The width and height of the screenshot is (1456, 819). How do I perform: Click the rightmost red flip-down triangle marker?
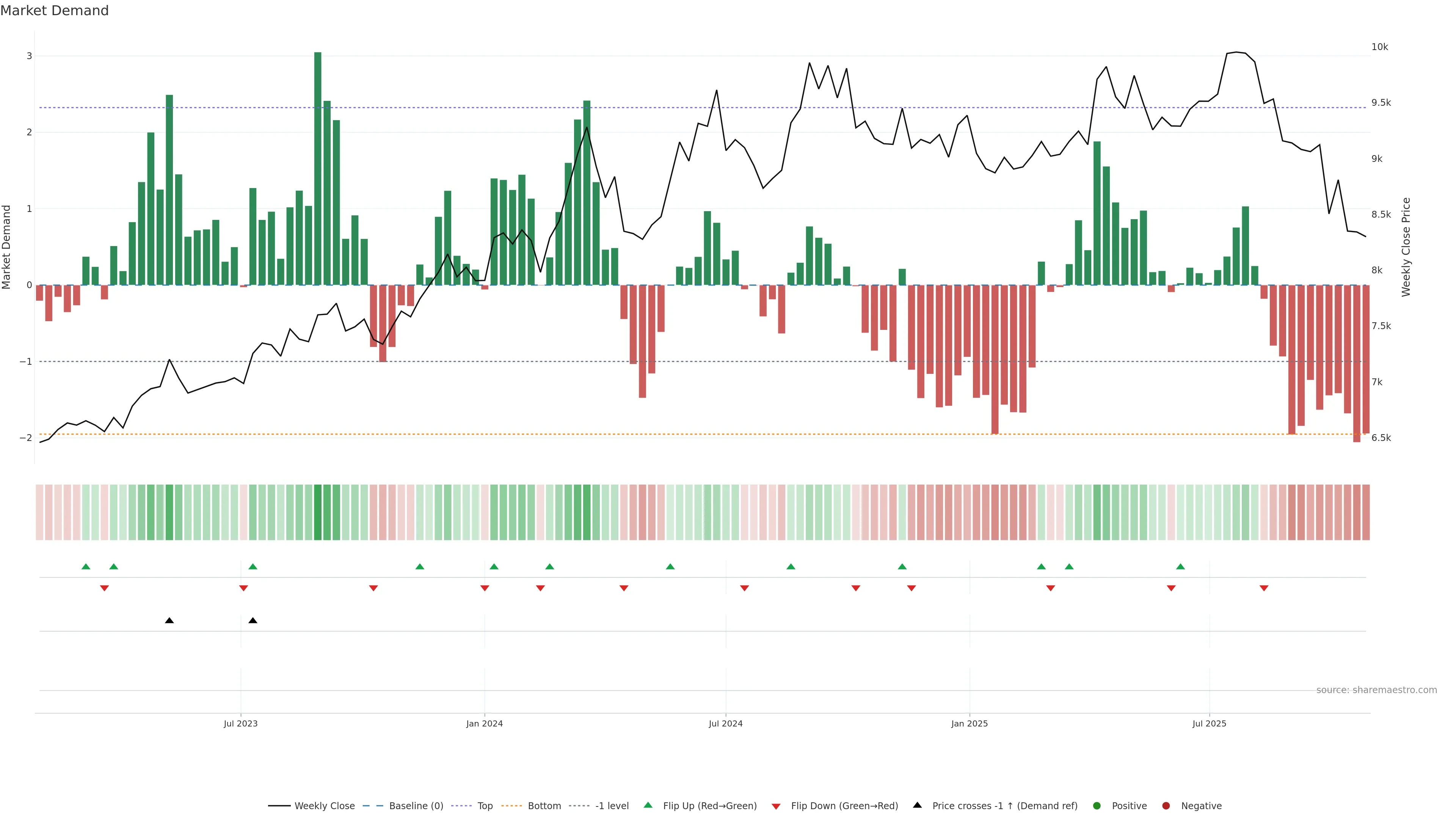pos(1264,588)
